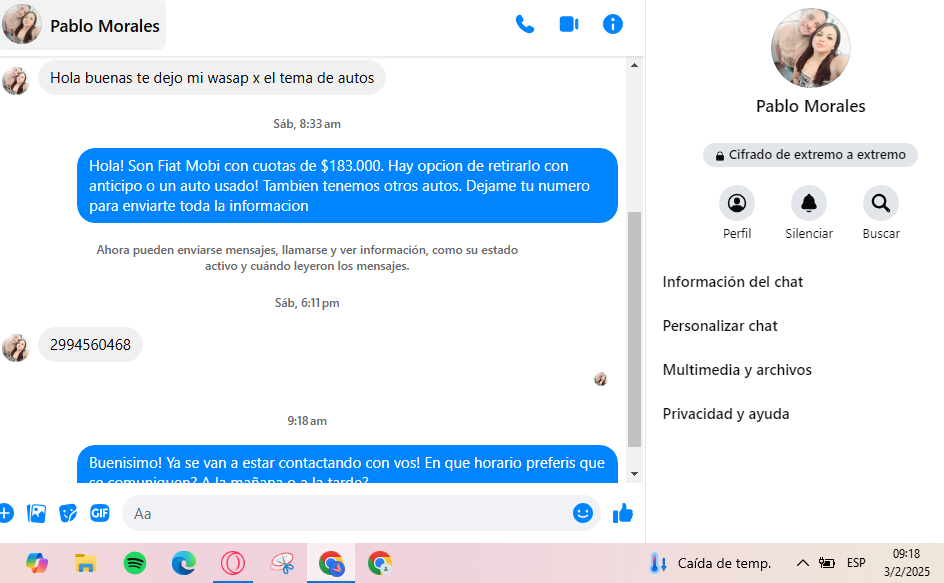Viewport: 944px width, 583px height.
Task: Click the 9:18 am timestamp
Action: tap(307, 421)
